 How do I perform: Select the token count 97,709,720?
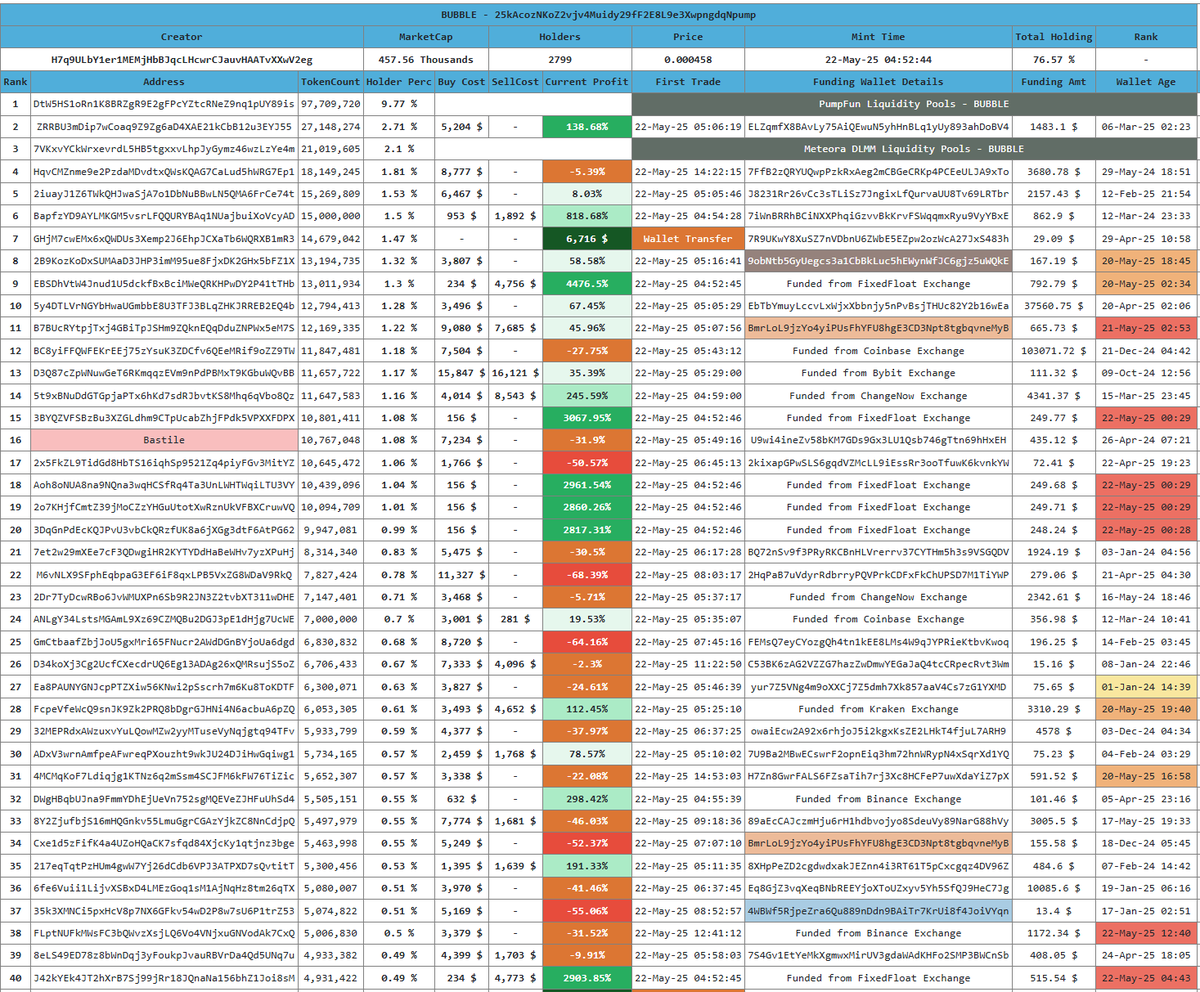[331, 104]
